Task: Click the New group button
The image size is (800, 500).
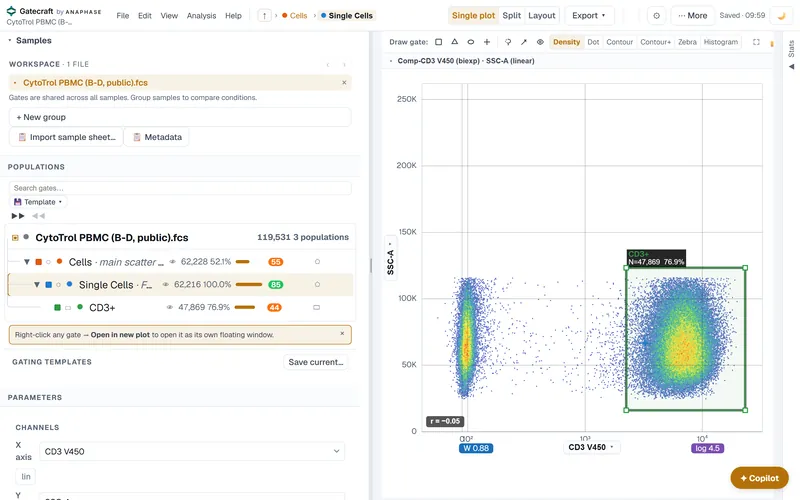Action: point(180,117)
